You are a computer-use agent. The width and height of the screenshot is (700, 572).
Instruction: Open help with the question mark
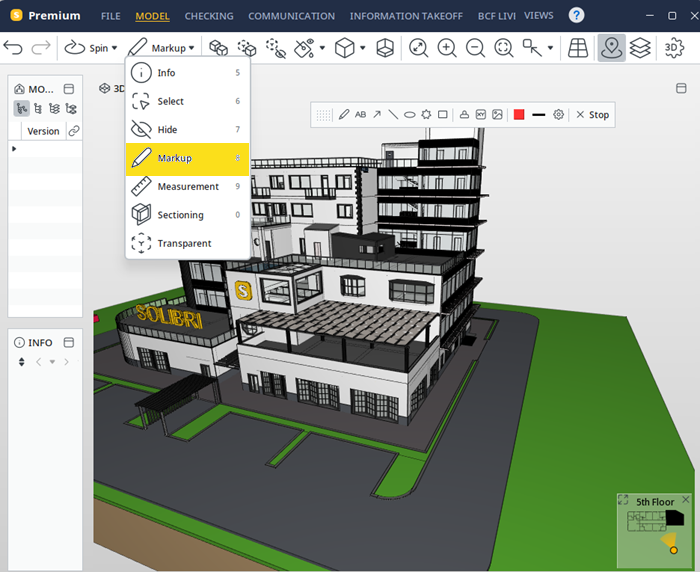coord(576,15)
